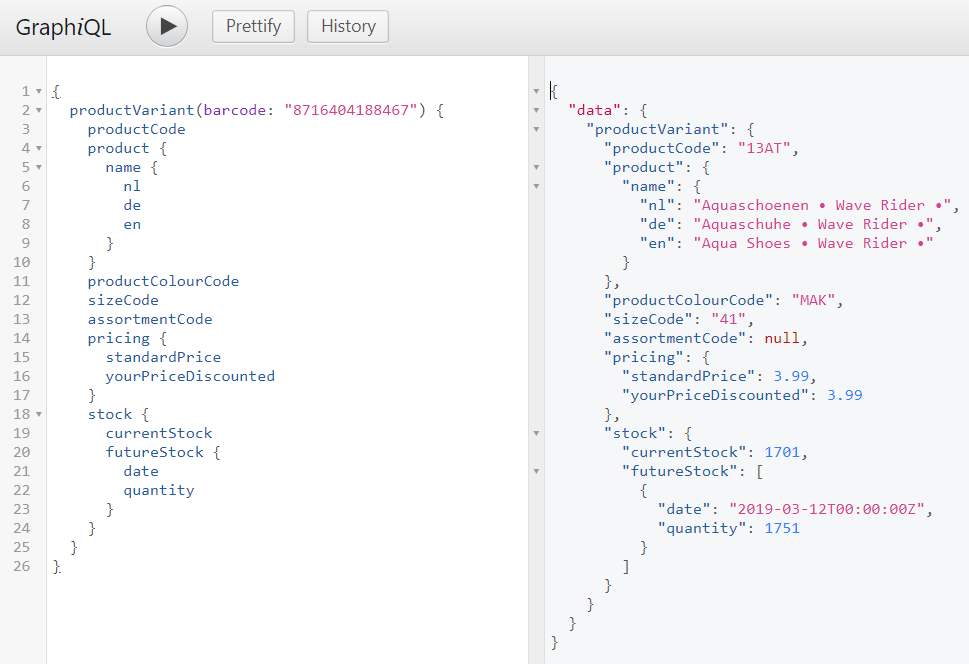Viewport: 969px width, 664px height.
Task: Collapse the "data" object in the response
Action: pos(536,111)
